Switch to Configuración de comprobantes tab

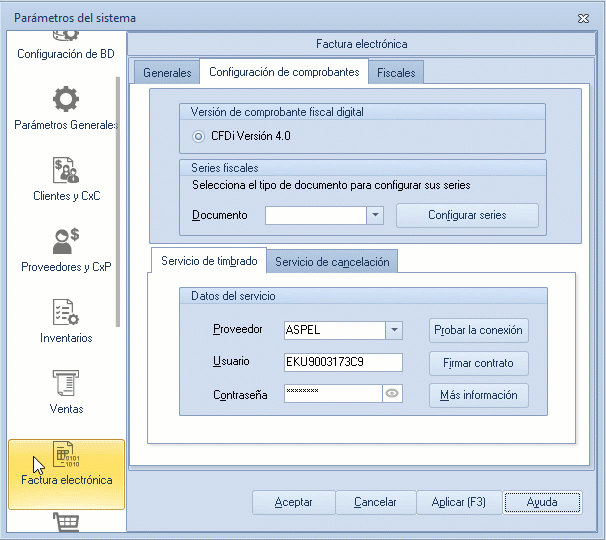click(284, 72)
